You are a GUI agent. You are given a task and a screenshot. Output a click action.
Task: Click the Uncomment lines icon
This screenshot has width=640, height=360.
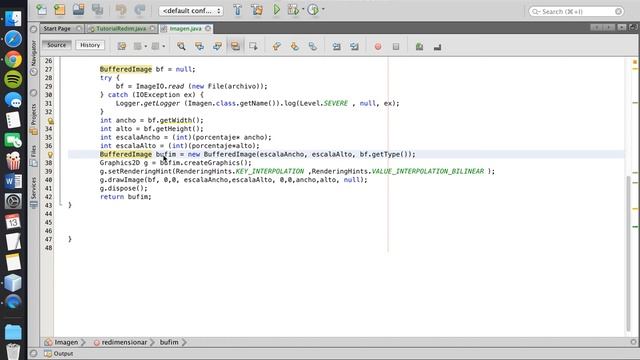pyautogui.click(x=437, y=47)
